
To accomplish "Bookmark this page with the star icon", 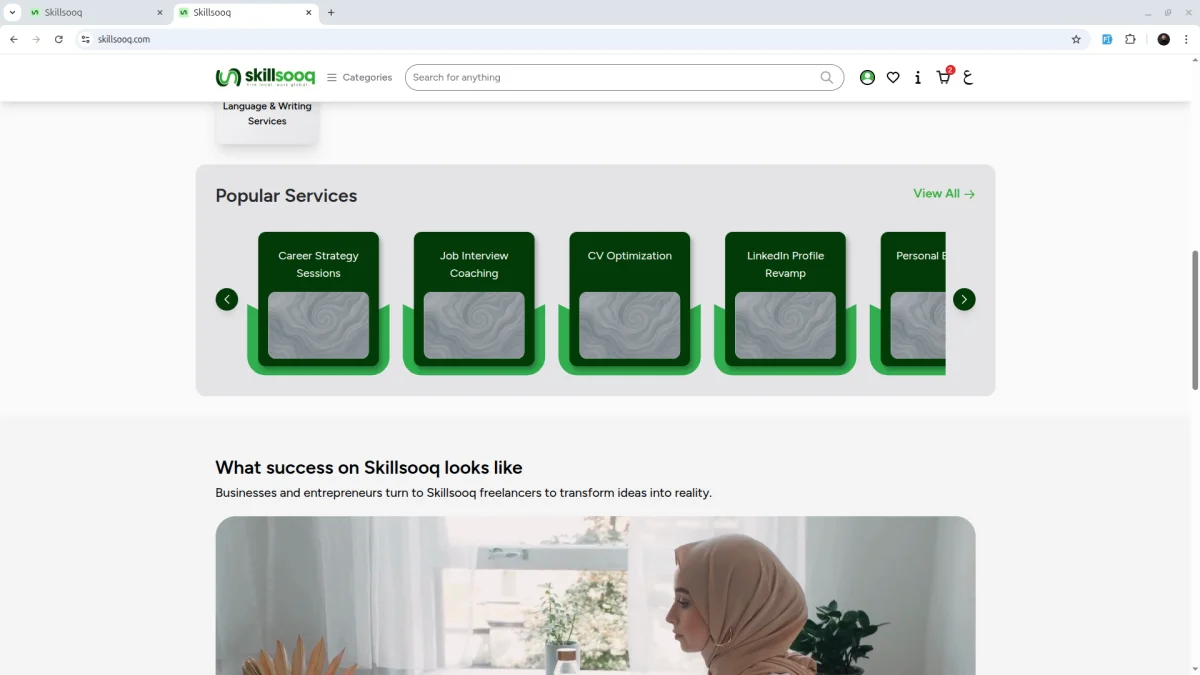I will point(1076,39).
